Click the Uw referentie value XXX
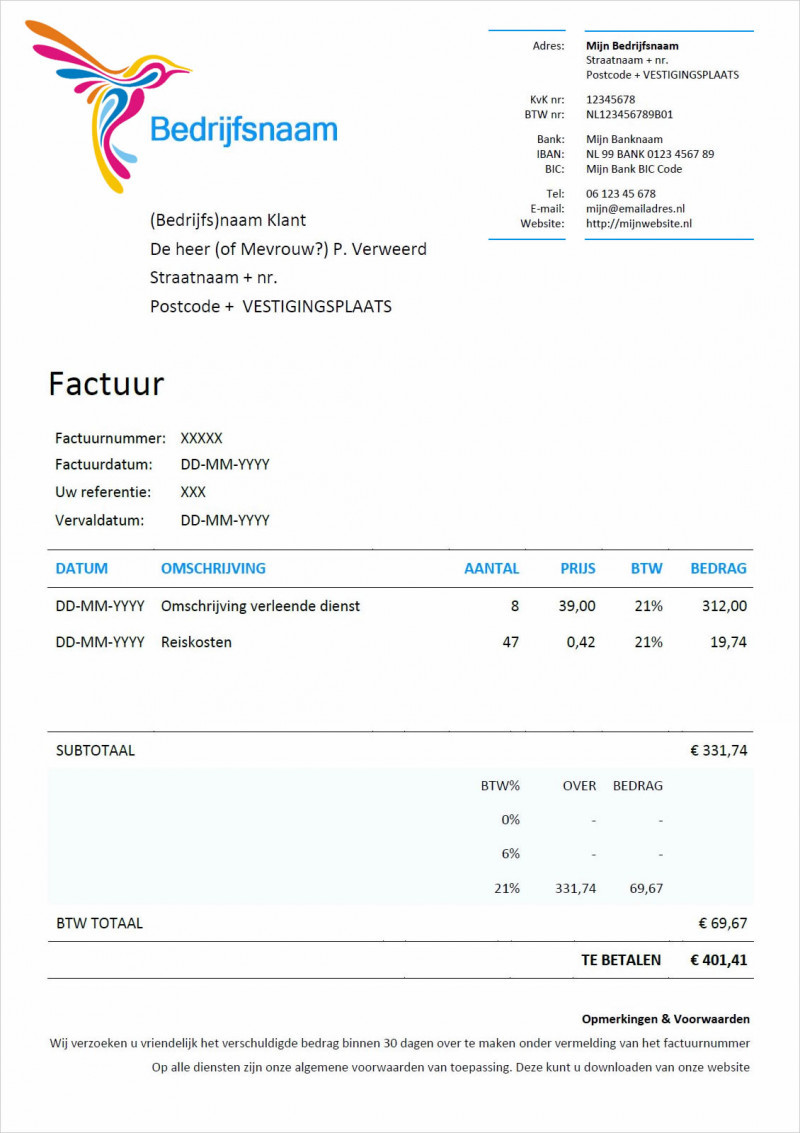The width and height of the screenshot is (800, 1133). coord(191,492)
